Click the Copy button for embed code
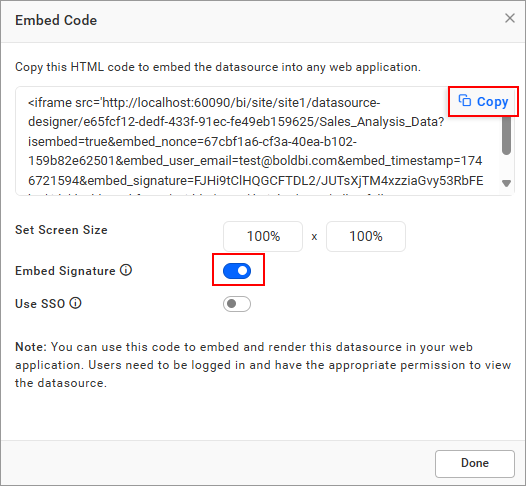Screen dimensions: 526x486 point(483,101)
